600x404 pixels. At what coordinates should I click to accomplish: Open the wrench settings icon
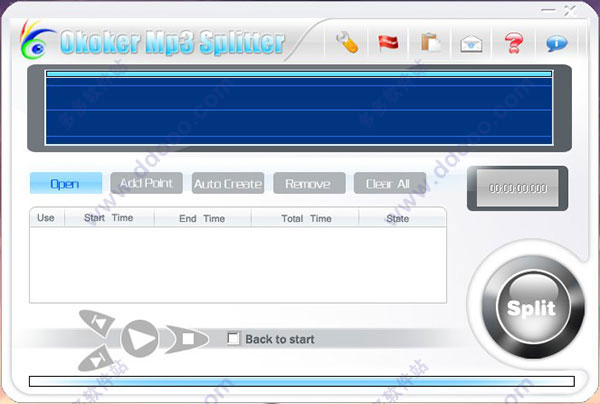coord(347,42)
